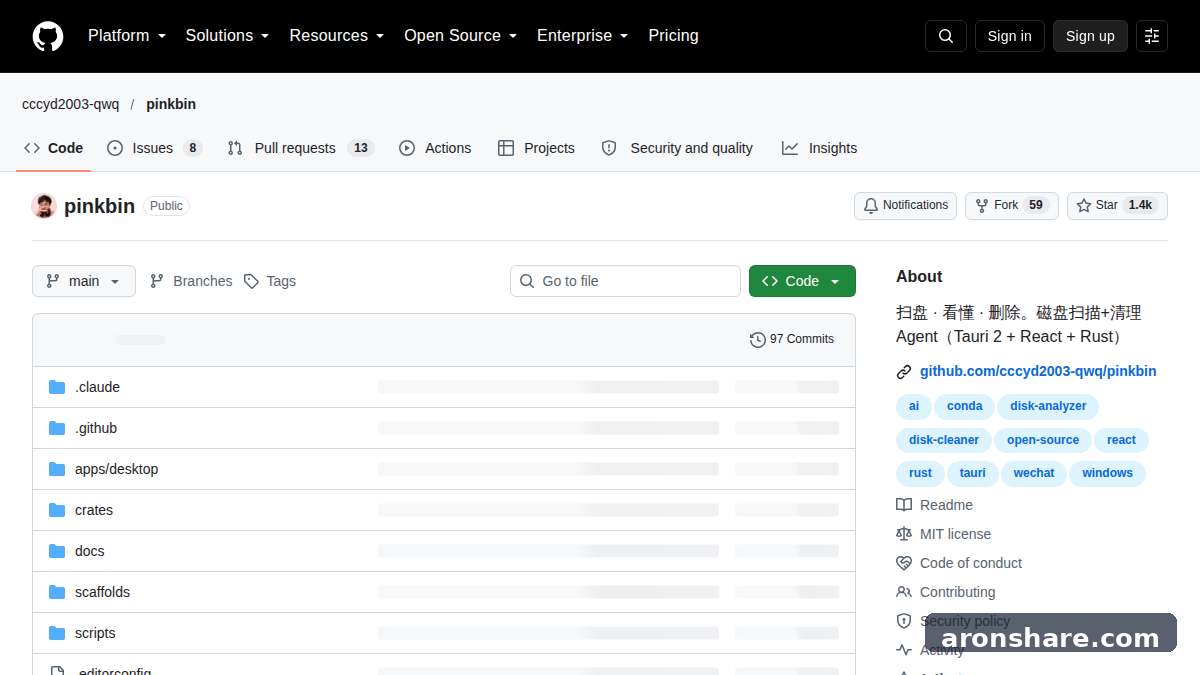Screen dimensions: 1200x675
Task: Expand the Platform menu
Action: pyautogui.click(x=127, y=36)
